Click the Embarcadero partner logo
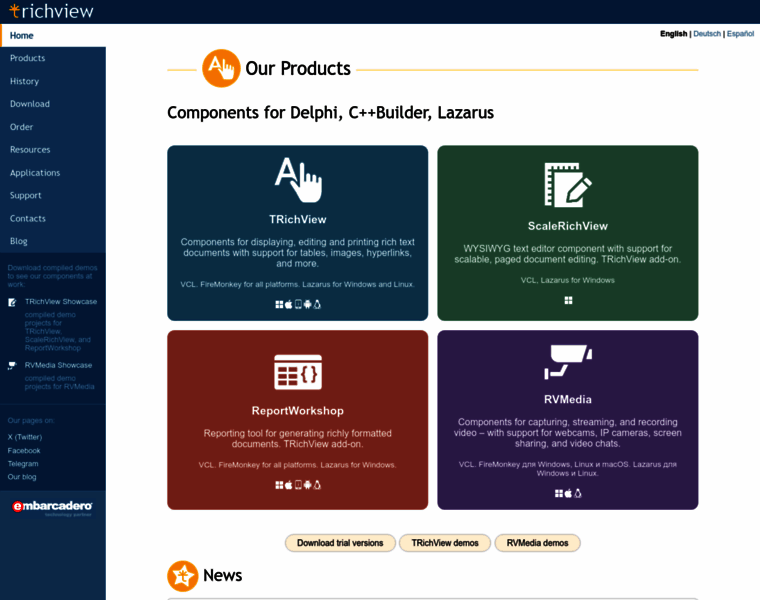This screenshot has height=600, width=760. pos(52,508)
